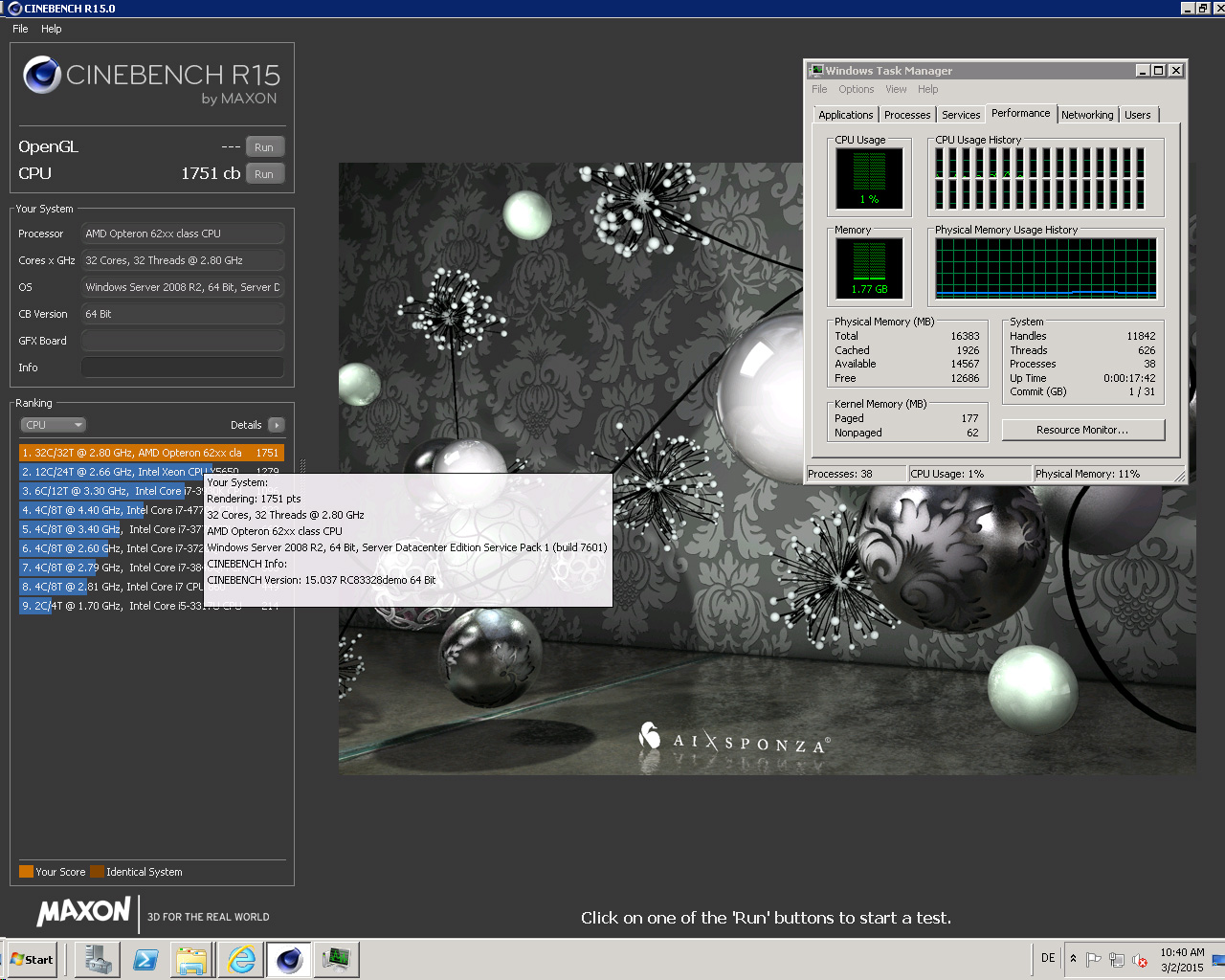The width and height of the screenshot is (1225, 980).
Task: Open Task Manager File menu
Action: click(x=819, y=89)
